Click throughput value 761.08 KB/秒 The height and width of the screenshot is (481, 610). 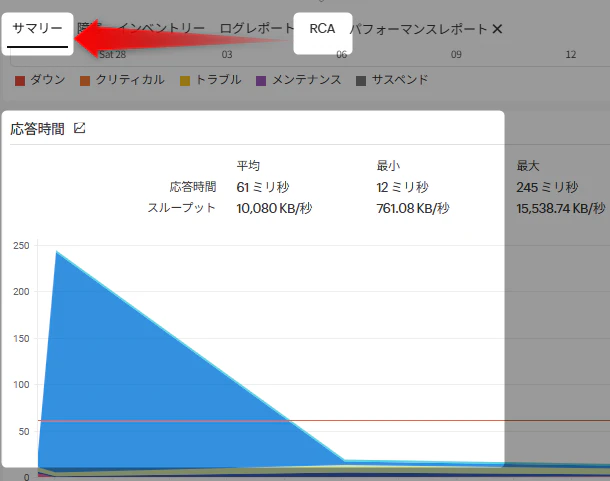pos(413,208)
